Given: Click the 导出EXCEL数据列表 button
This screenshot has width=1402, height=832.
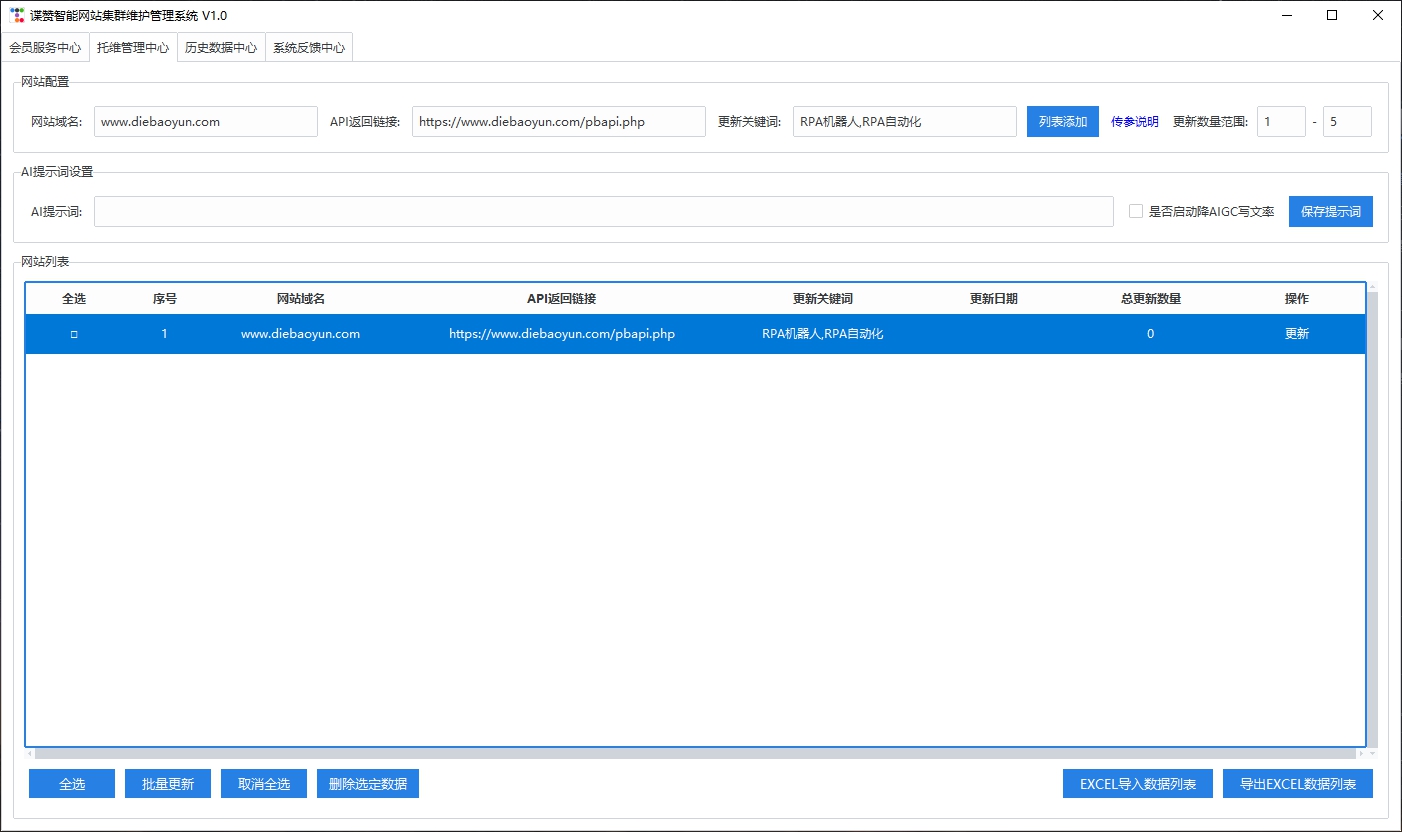Looking at the screenshot, I should [x=1298, y=784].
